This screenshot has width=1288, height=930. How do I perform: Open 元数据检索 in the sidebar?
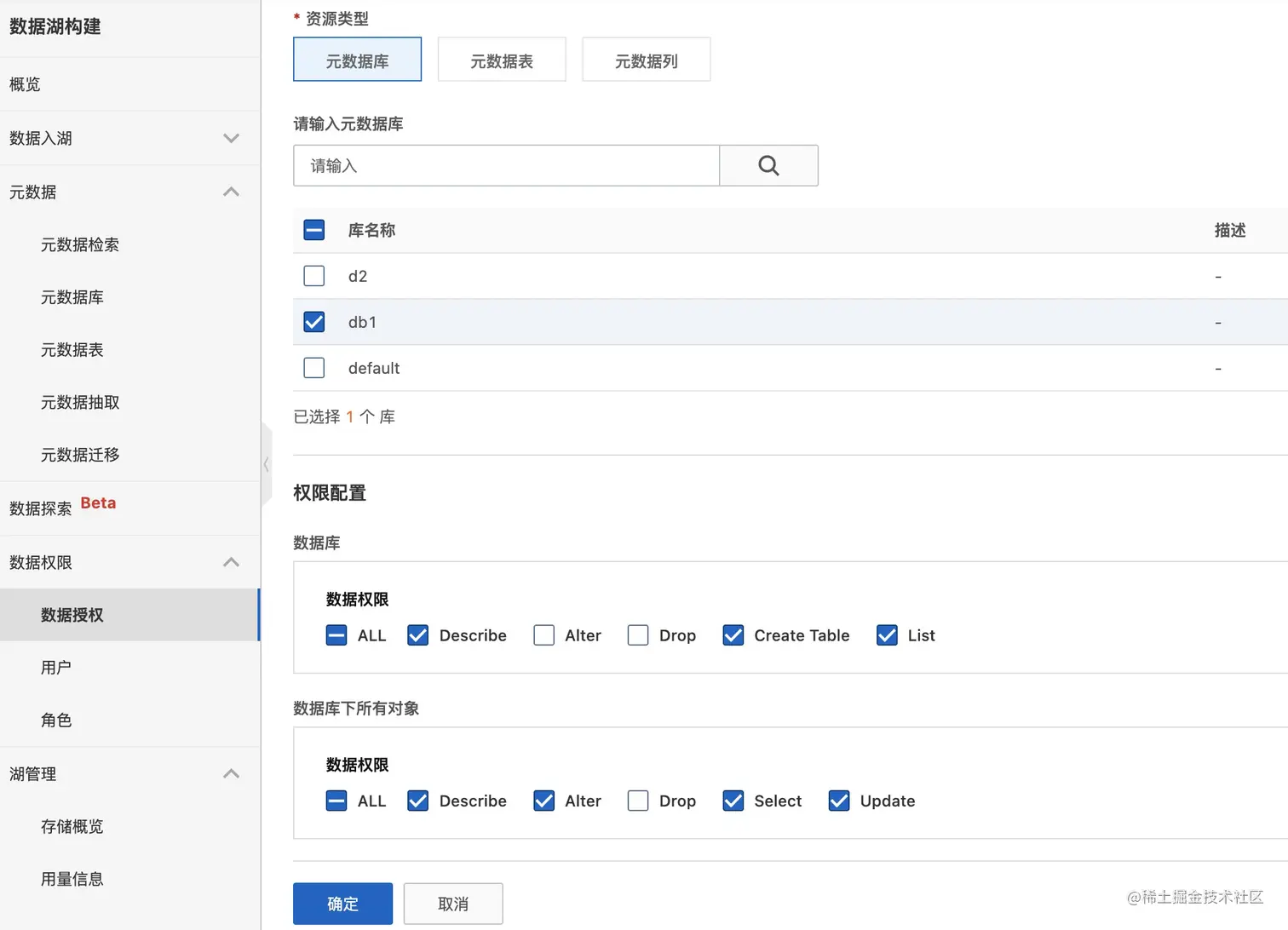pyautogui.click(x=129, y=245)
